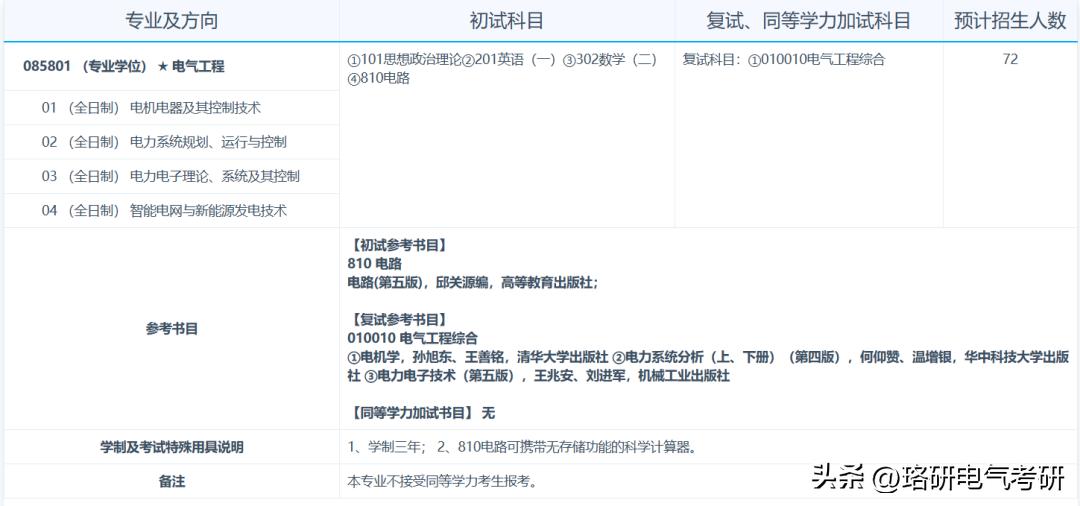The height and width of the screenshot is (506, 1080).
Task: Click the 本专业不接受同等学力考生报考 note
Action: pyautogui.click(x=442, y=481)
